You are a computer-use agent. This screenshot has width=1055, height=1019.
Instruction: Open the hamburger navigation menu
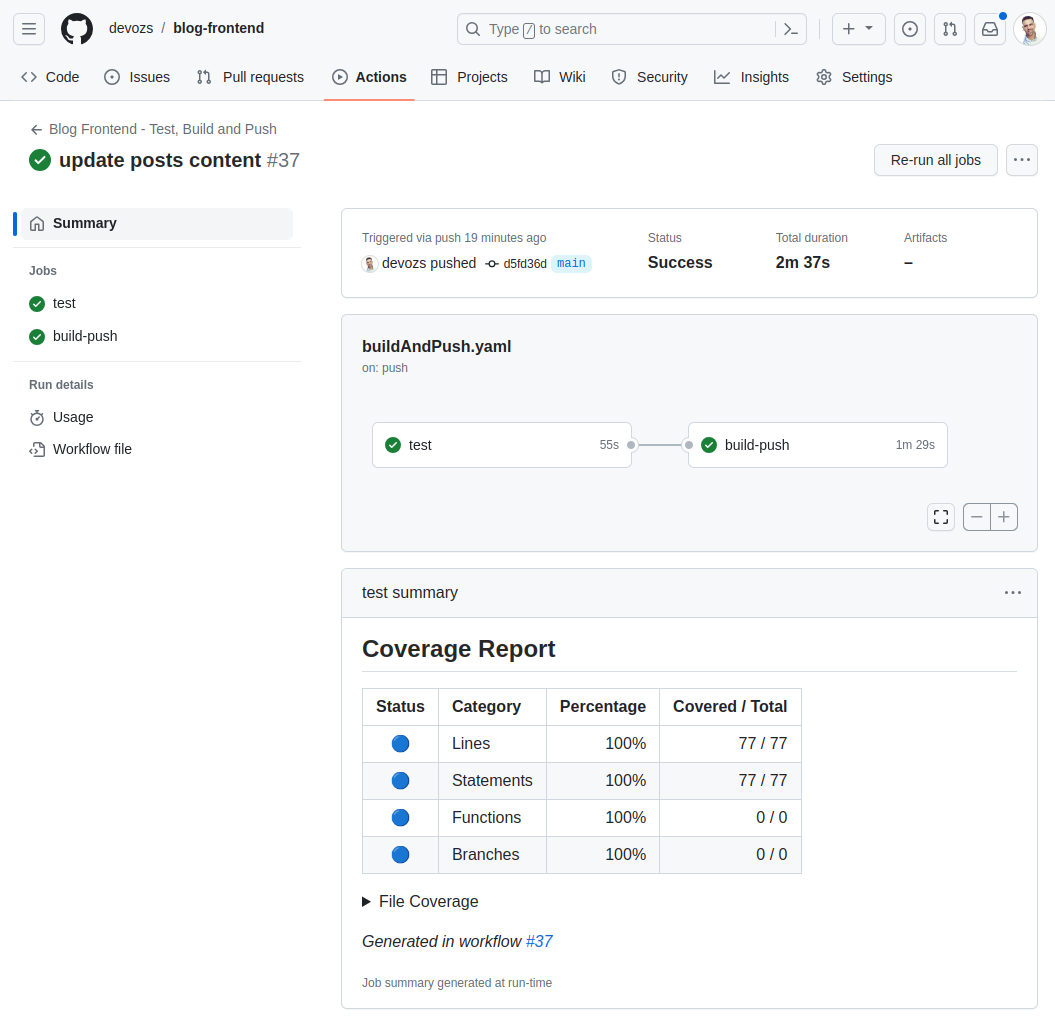click(x=29, y=29)
